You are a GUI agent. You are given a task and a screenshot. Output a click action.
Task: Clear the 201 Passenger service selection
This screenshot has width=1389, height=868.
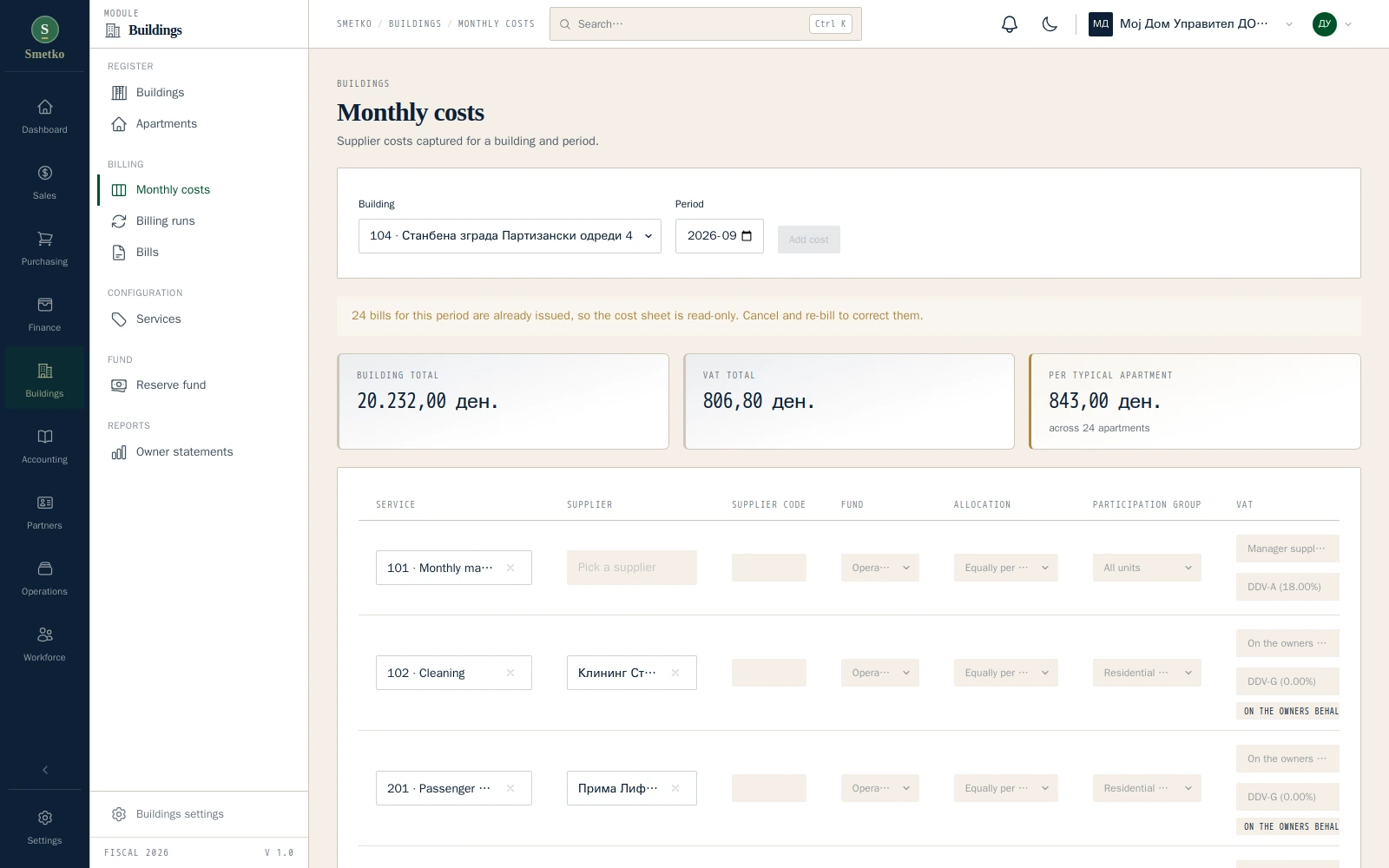(x=510, y=788)
